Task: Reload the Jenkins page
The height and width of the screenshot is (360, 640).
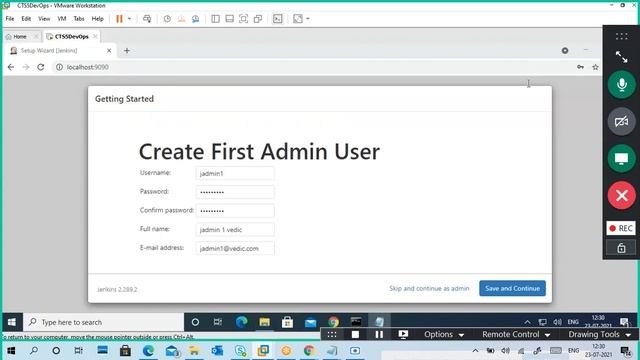Action: (40, 67)
